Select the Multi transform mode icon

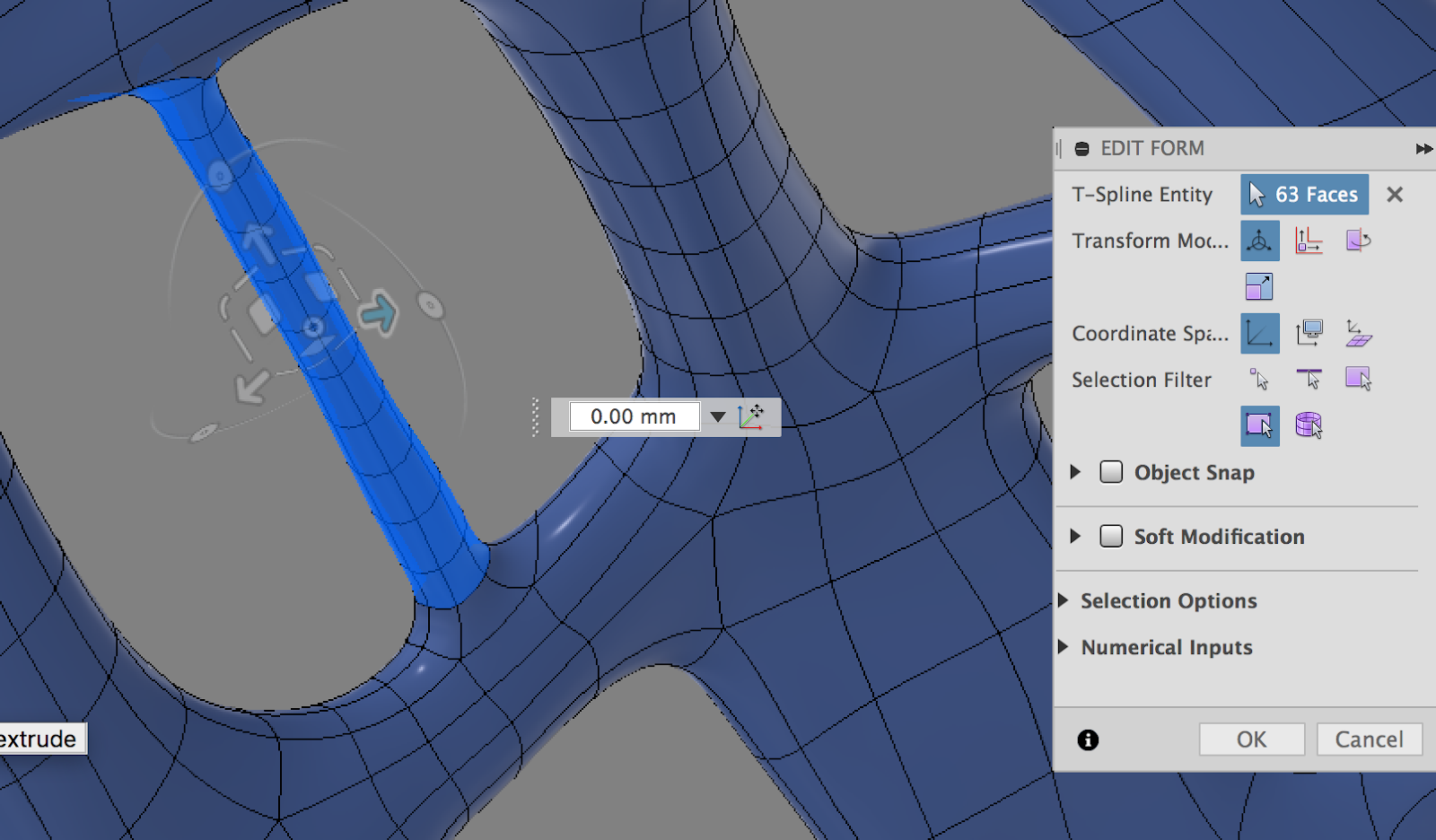click(x=1259, y=241)
